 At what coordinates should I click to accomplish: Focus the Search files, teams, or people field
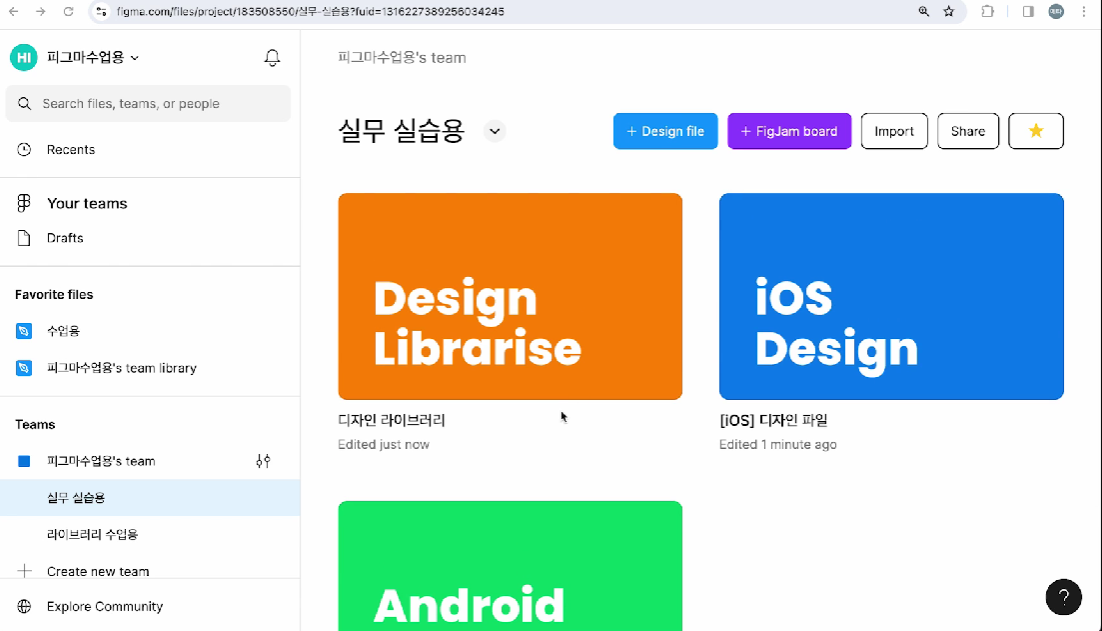click(148, 103)
